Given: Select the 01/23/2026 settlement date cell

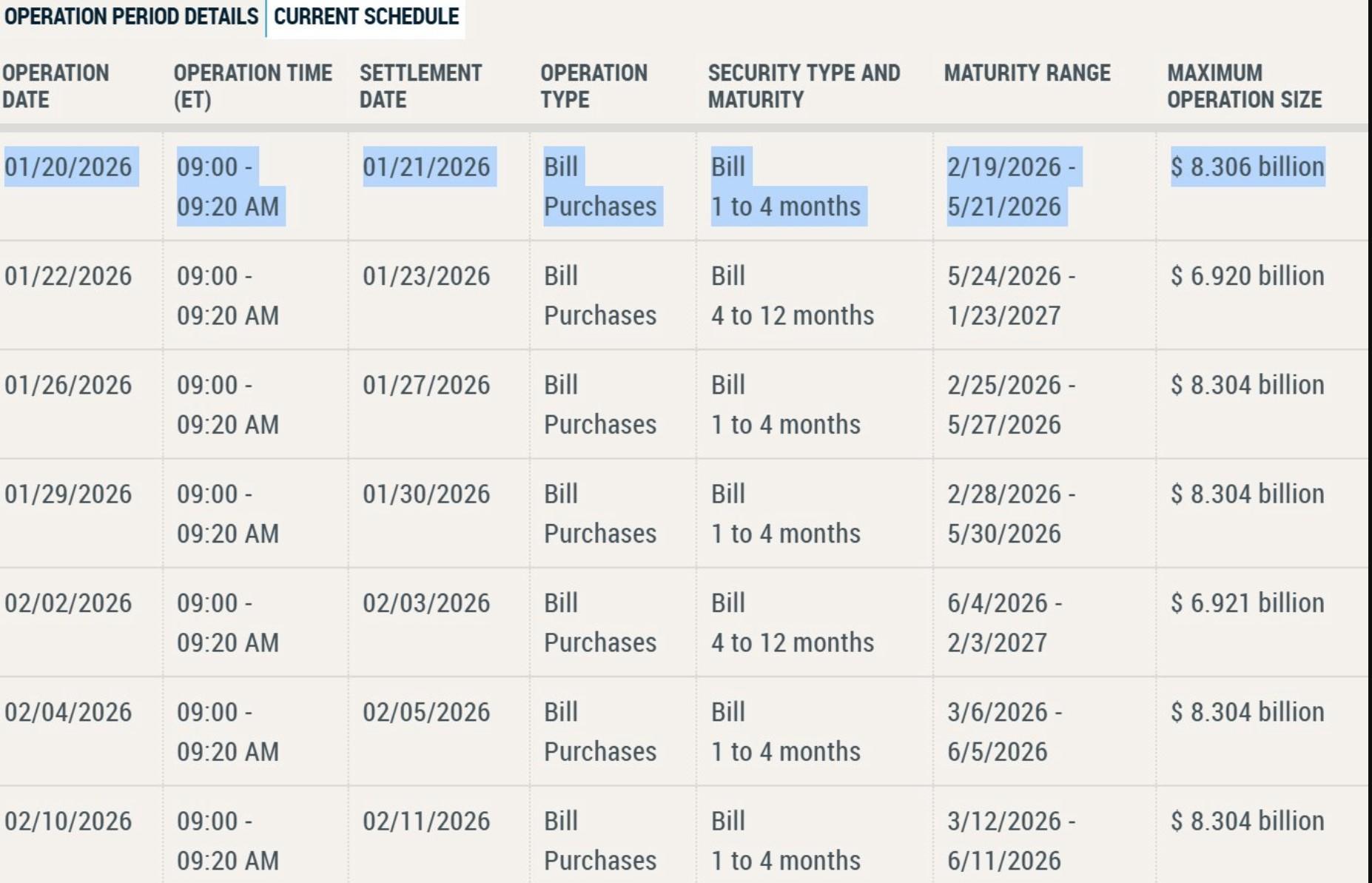Looking at the screenshot, I should click(x=426, y=276).
